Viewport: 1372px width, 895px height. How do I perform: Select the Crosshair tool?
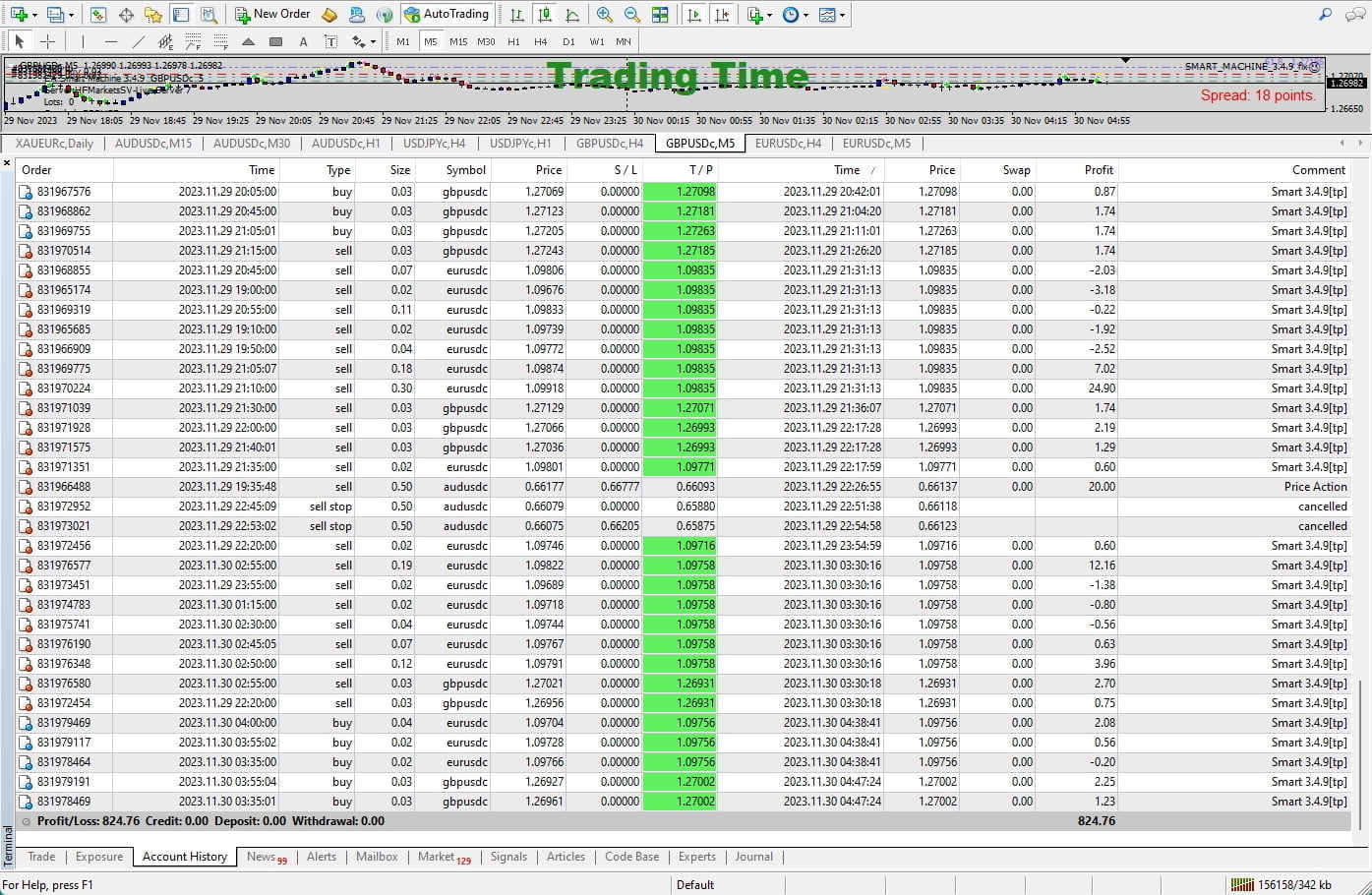click(x=47, y=41)
